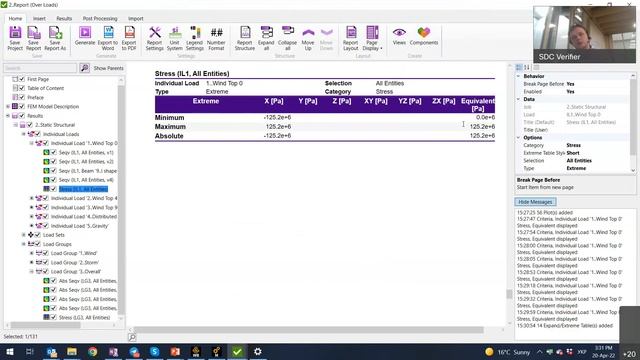
Task: Open the Unit System settings
Action: pos(175,38)
